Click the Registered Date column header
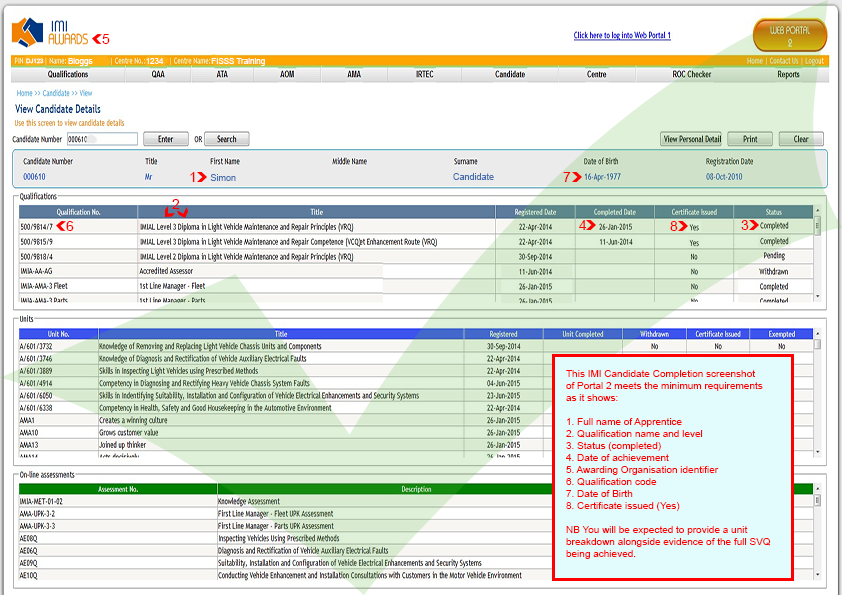Screen dimensions: 842x595 [535, 212]
